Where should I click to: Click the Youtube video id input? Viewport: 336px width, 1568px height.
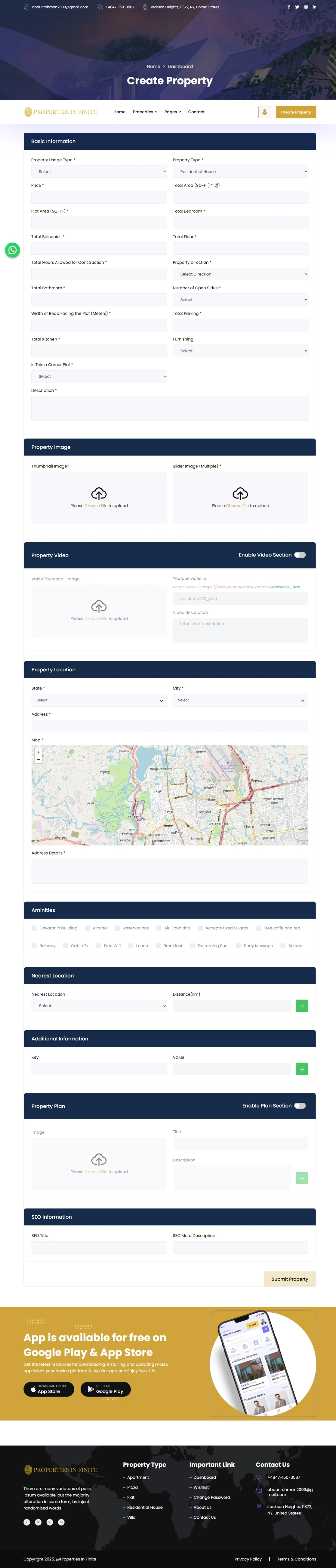pos(240,599)
